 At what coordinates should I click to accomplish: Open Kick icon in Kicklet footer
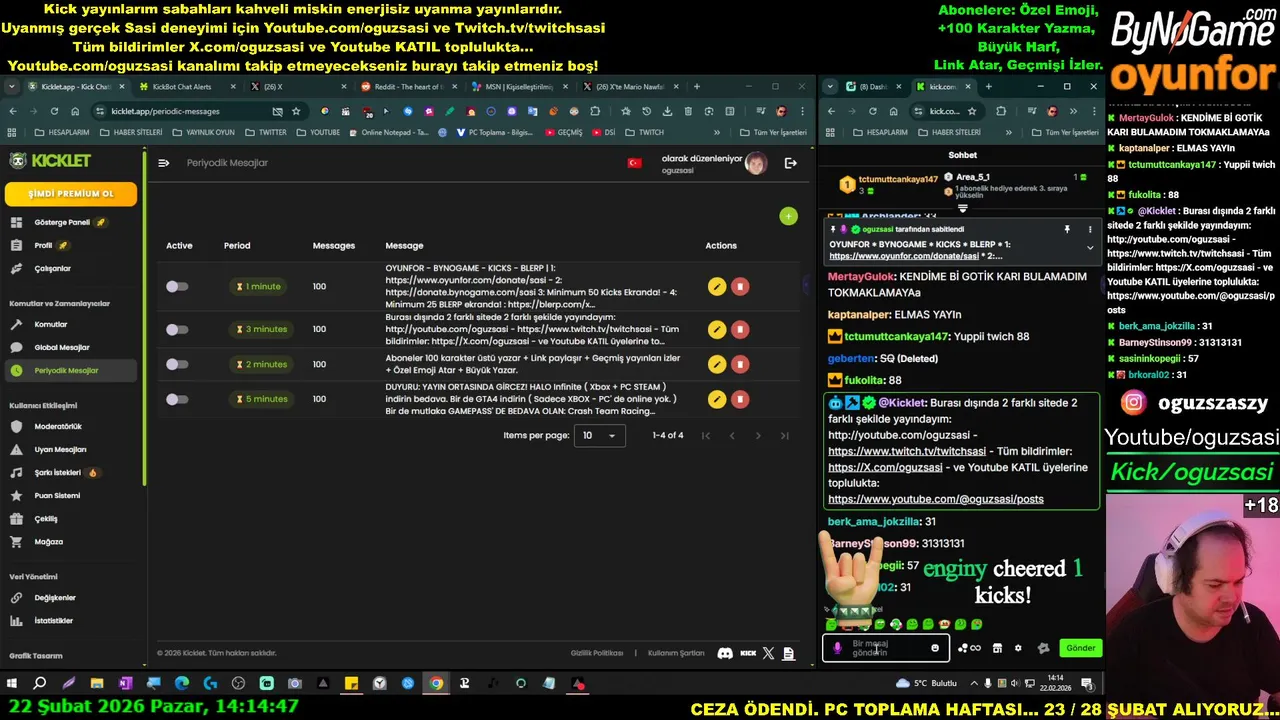click(x=748, y=653)
